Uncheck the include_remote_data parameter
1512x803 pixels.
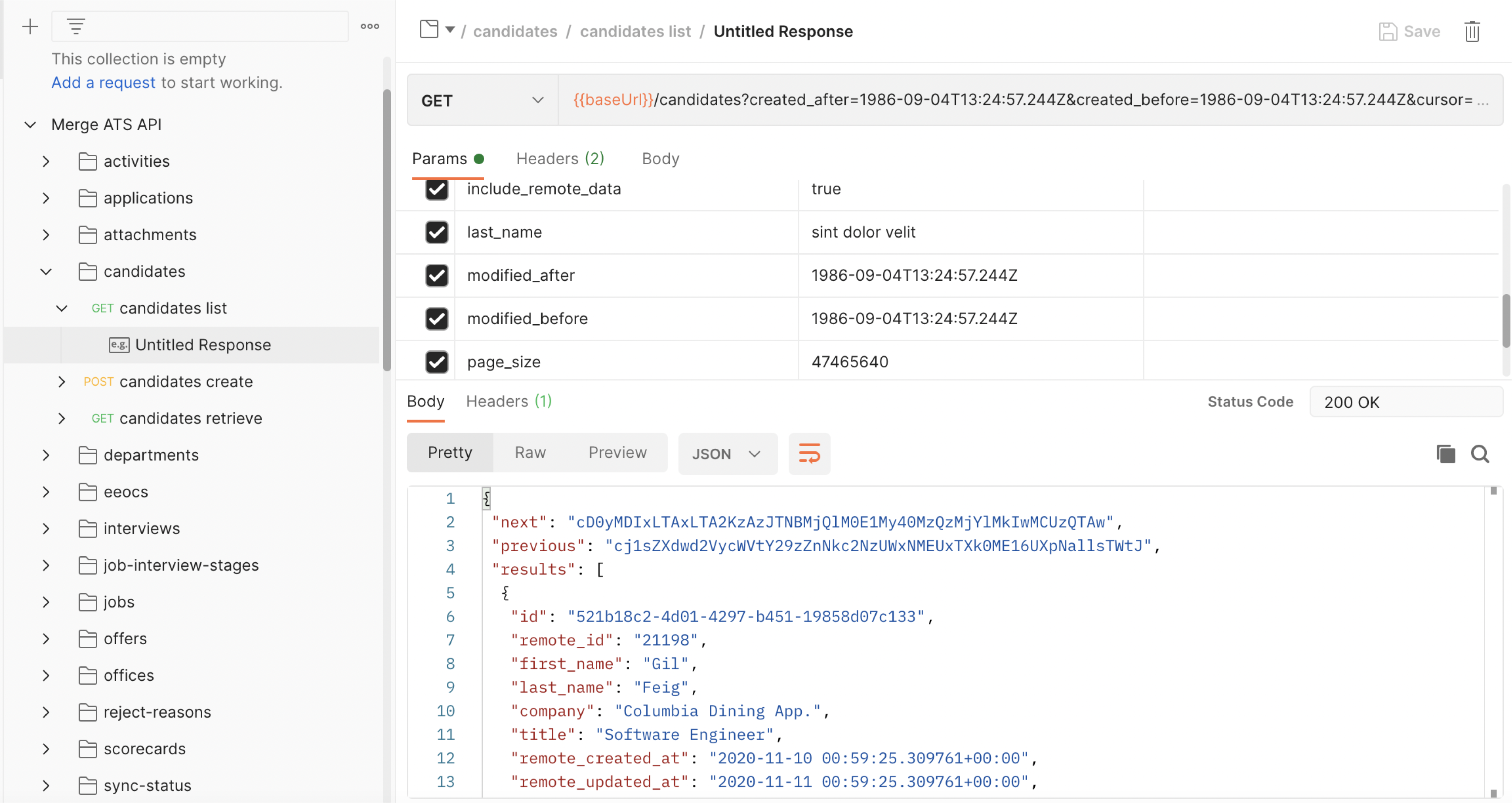click(x=437, y=189)
